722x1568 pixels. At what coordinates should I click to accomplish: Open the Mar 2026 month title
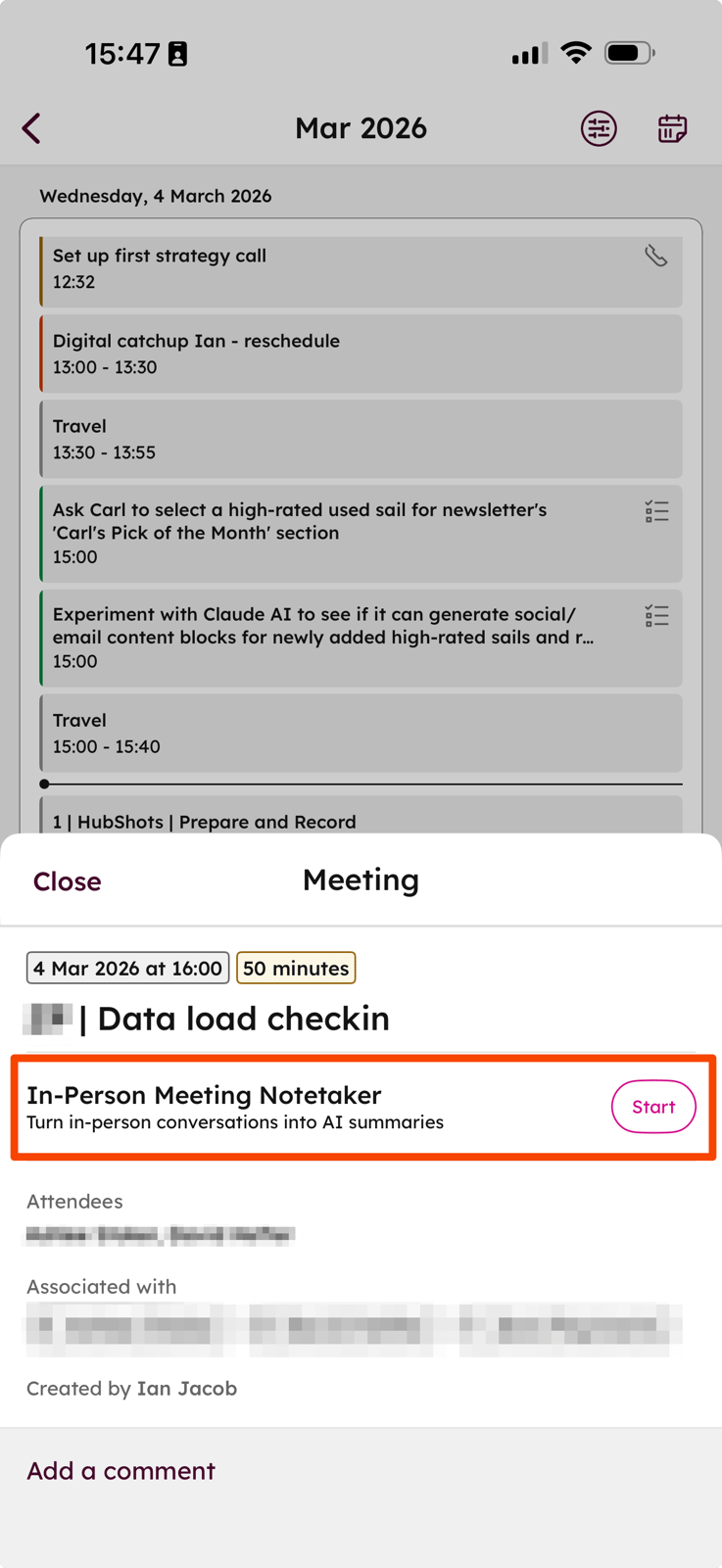pos(361,128)
